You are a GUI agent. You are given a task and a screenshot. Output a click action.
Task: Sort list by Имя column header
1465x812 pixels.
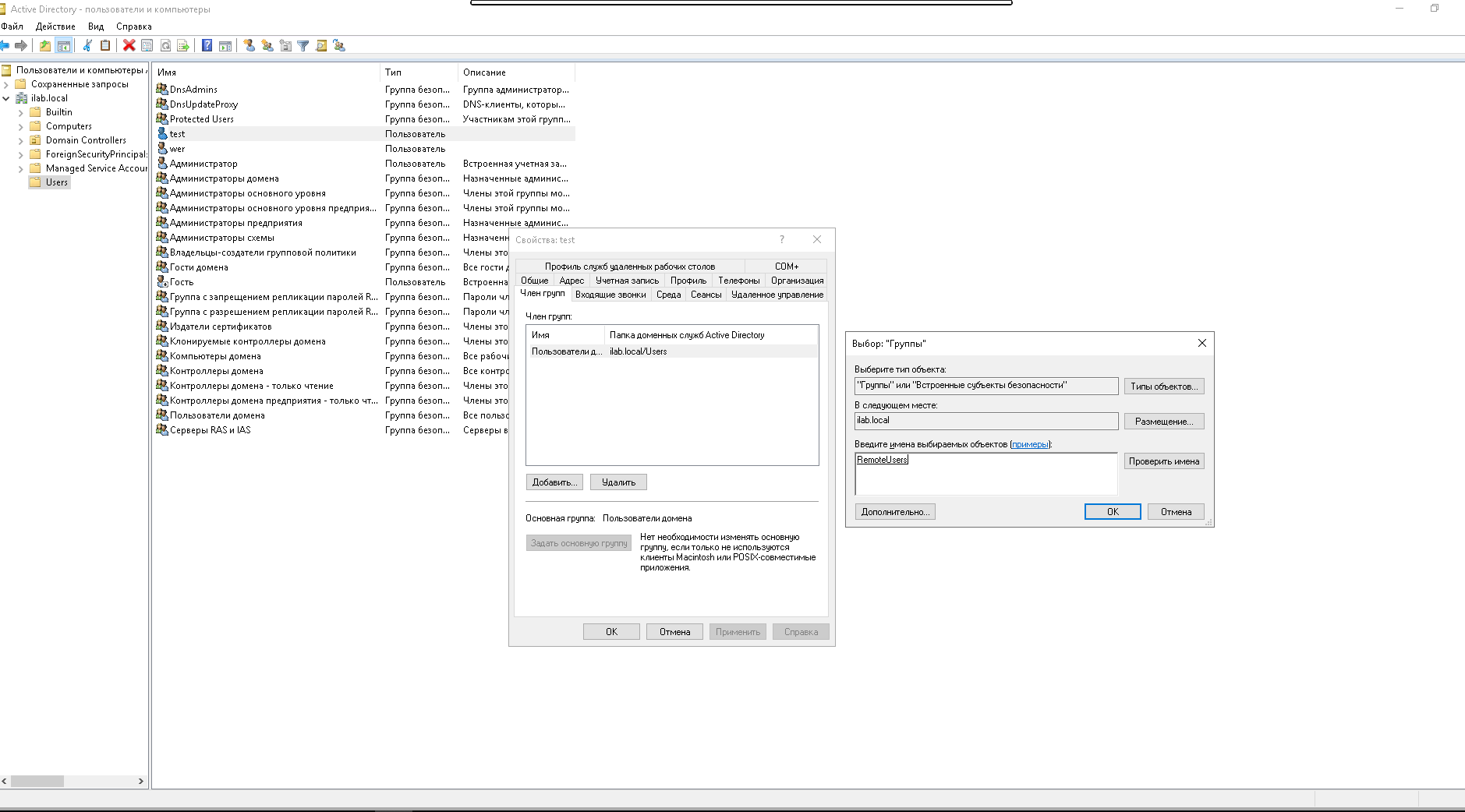point(267,72)
